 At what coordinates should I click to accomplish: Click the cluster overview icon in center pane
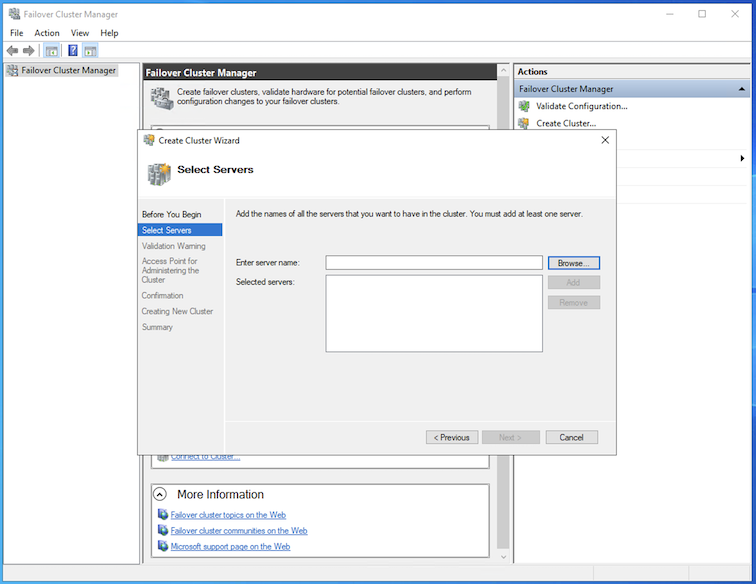coord(162,98)
